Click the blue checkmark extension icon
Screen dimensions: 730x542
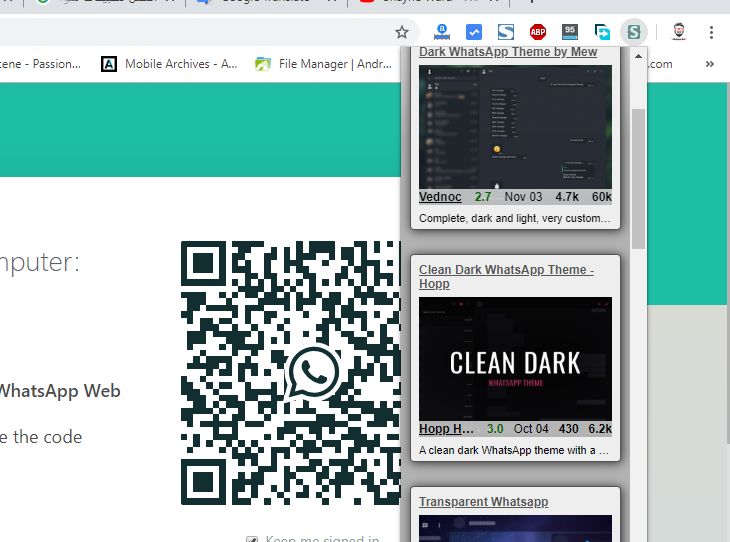[x=474, y=32]
